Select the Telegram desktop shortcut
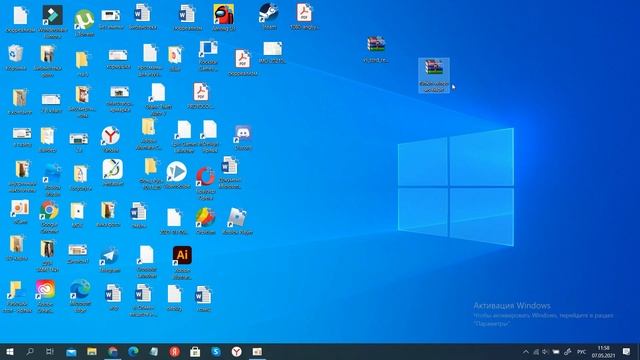 tap(109, 260)
